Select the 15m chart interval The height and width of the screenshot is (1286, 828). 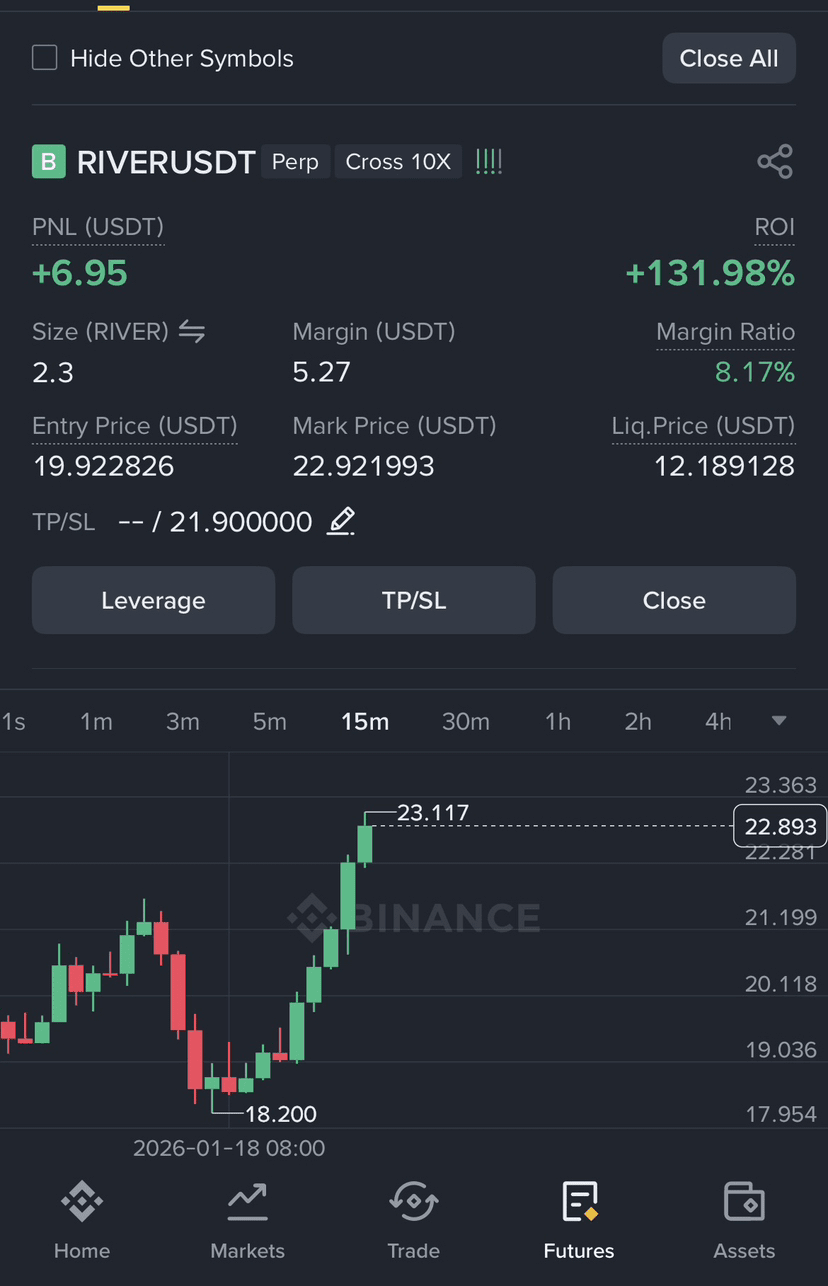point(365,721)
